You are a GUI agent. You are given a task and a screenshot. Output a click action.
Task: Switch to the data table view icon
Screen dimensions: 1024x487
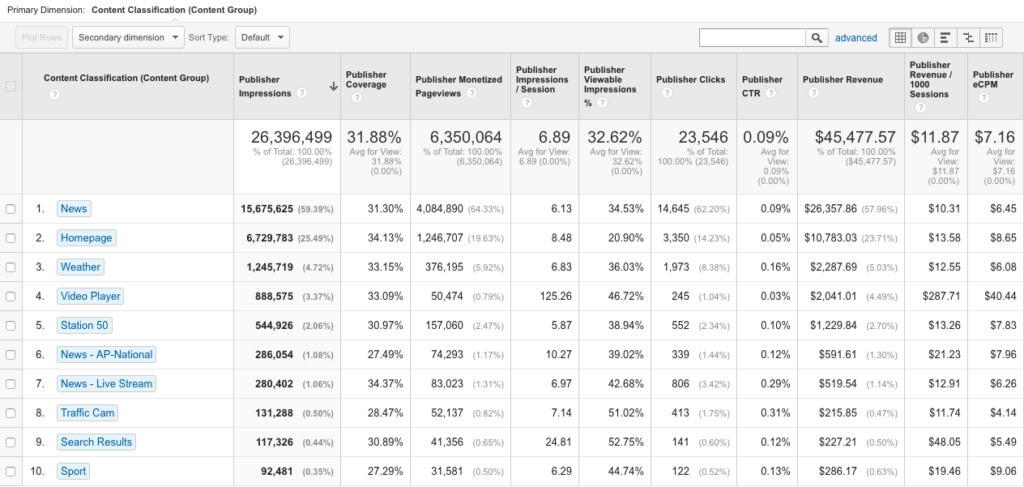point(900,38)
